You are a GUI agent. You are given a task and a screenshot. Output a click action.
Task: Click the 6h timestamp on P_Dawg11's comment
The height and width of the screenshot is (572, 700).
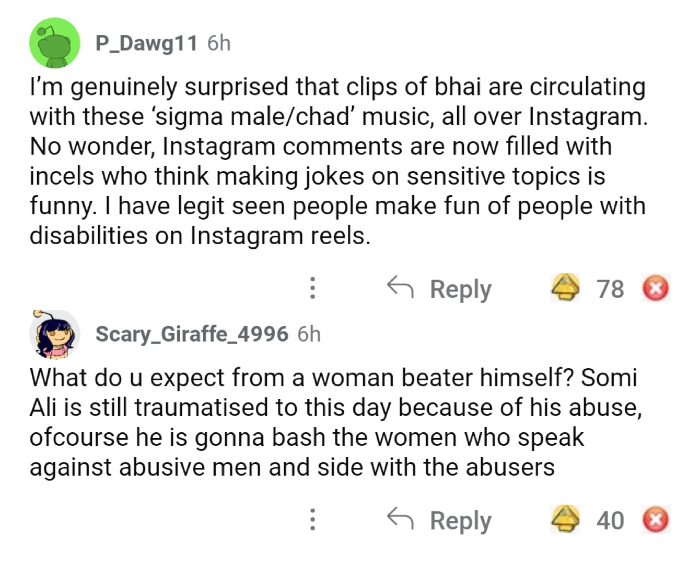click(218, 43)
